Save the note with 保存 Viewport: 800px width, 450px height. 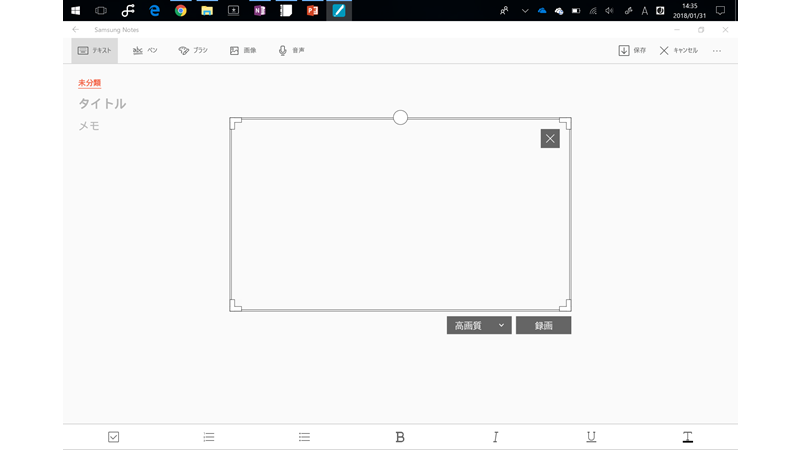[x=632, y=51]
